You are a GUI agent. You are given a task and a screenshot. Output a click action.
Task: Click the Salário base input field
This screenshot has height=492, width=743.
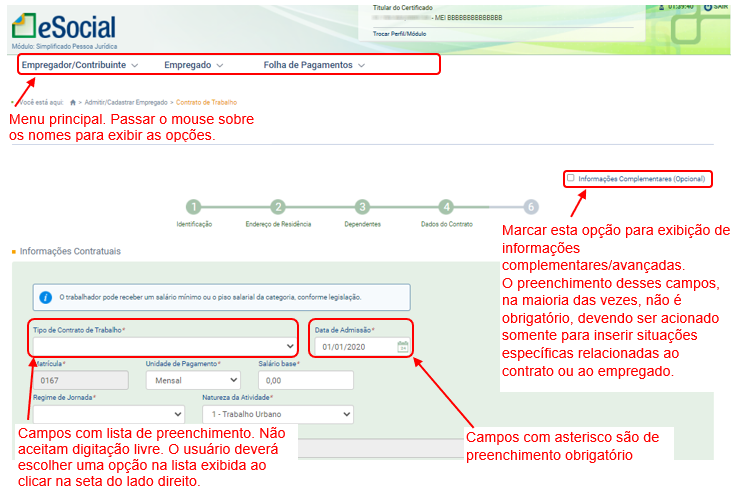[306, 380]
